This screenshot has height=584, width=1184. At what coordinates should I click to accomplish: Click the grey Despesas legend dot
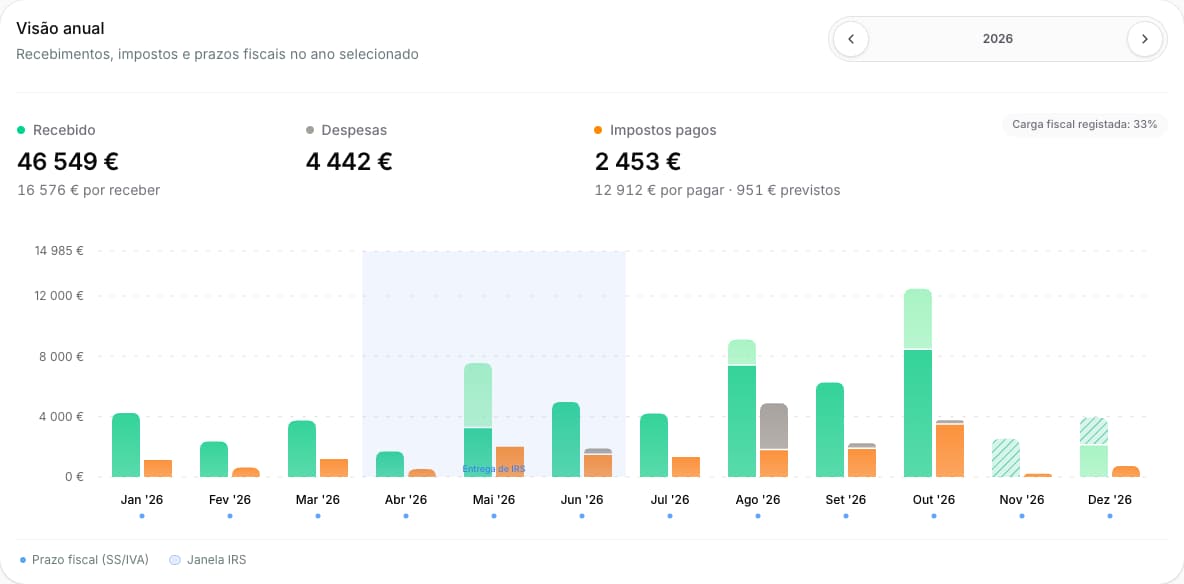point(310,130)
